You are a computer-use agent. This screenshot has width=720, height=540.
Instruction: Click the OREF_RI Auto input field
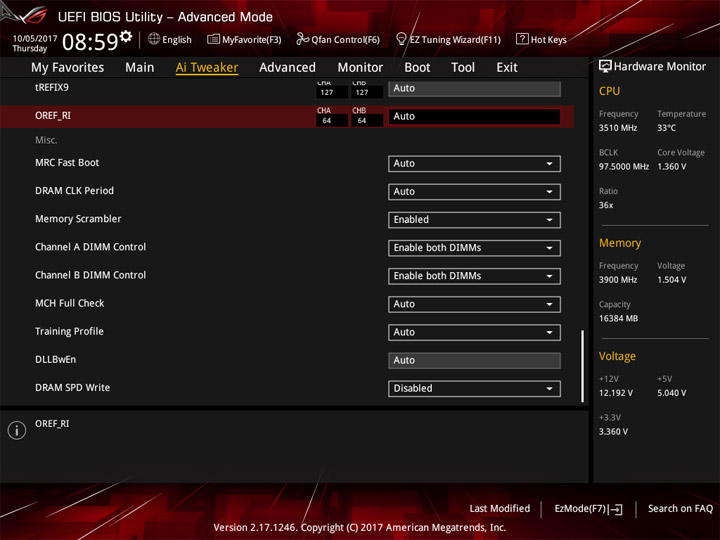[x=474, y=116]
